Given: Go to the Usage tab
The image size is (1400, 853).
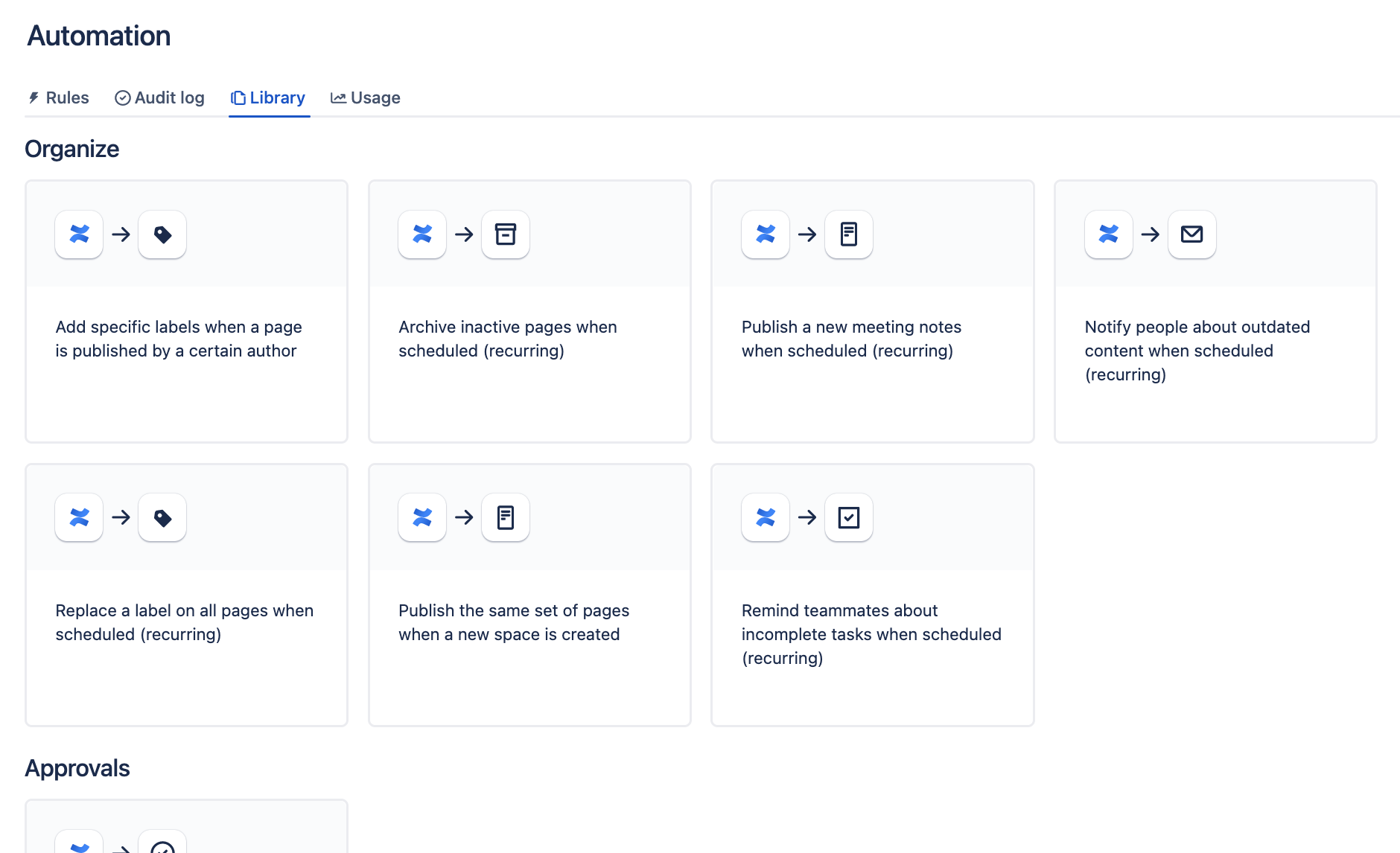Looking at the screenshot, I should (x=366, y=98).
